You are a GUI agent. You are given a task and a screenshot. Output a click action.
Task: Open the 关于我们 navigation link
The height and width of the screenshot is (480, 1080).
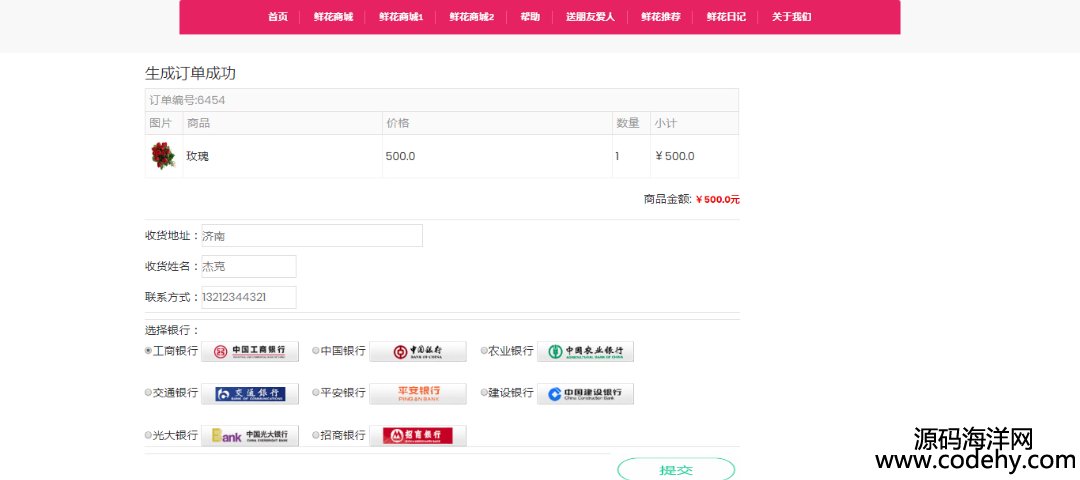(791, 17)
